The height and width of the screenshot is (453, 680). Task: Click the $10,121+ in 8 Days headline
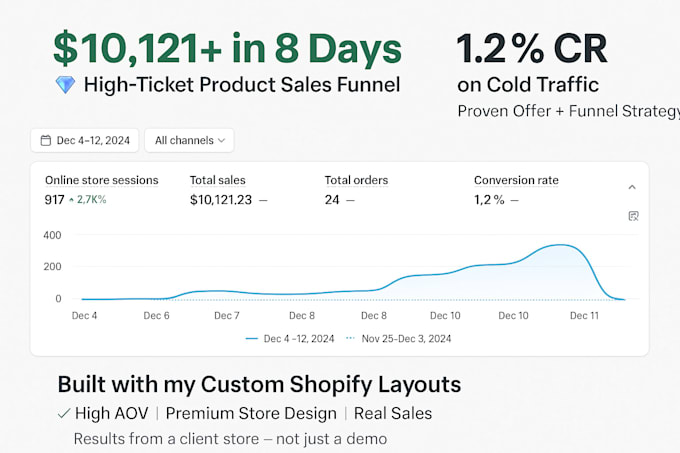click(227, 49)
